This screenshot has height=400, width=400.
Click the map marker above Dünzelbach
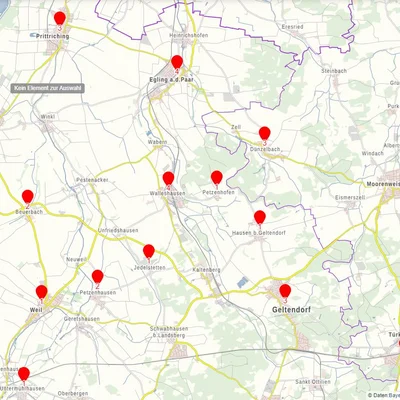(265, 133)
